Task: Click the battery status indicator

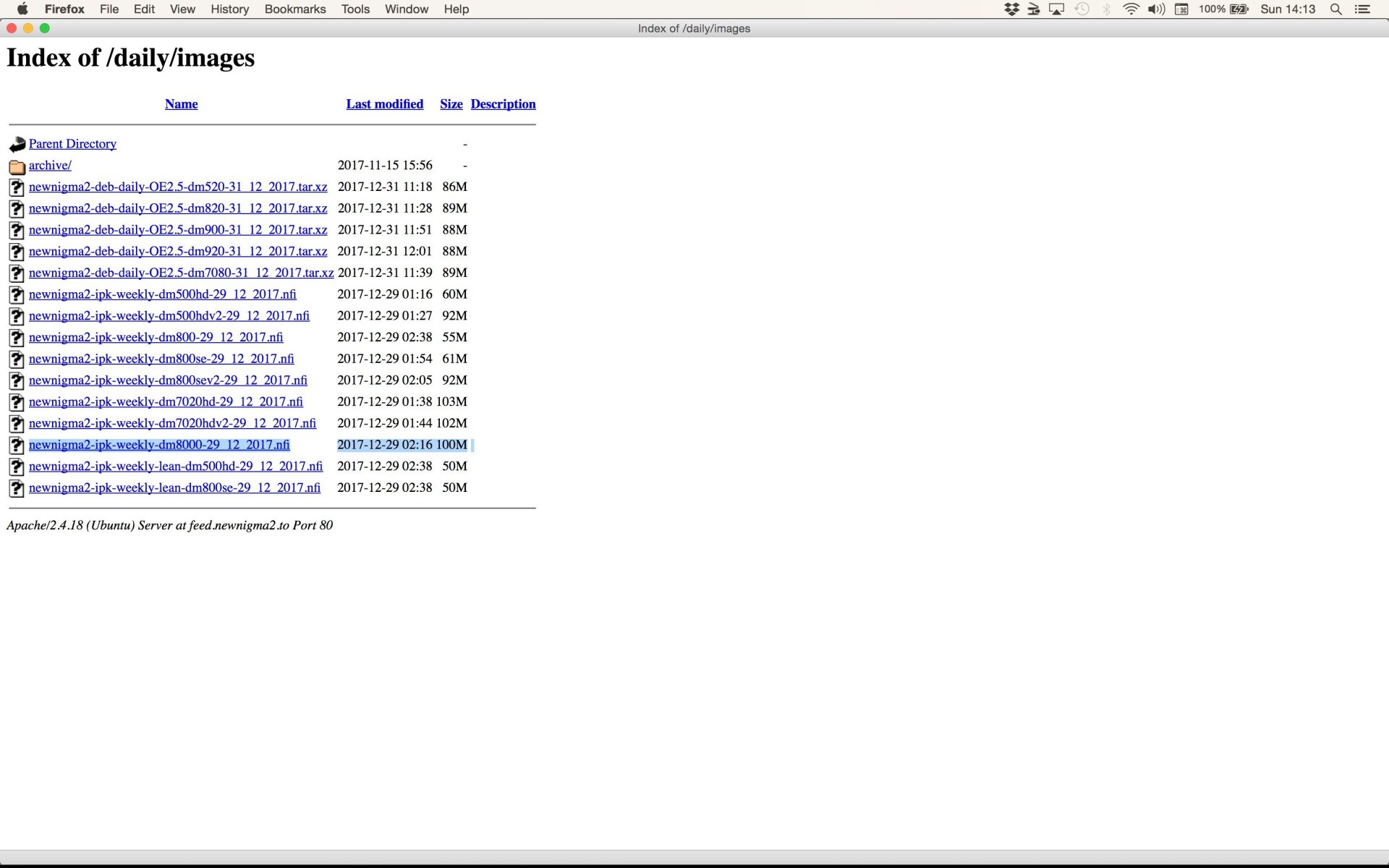Action: (x=1239, y=9)
